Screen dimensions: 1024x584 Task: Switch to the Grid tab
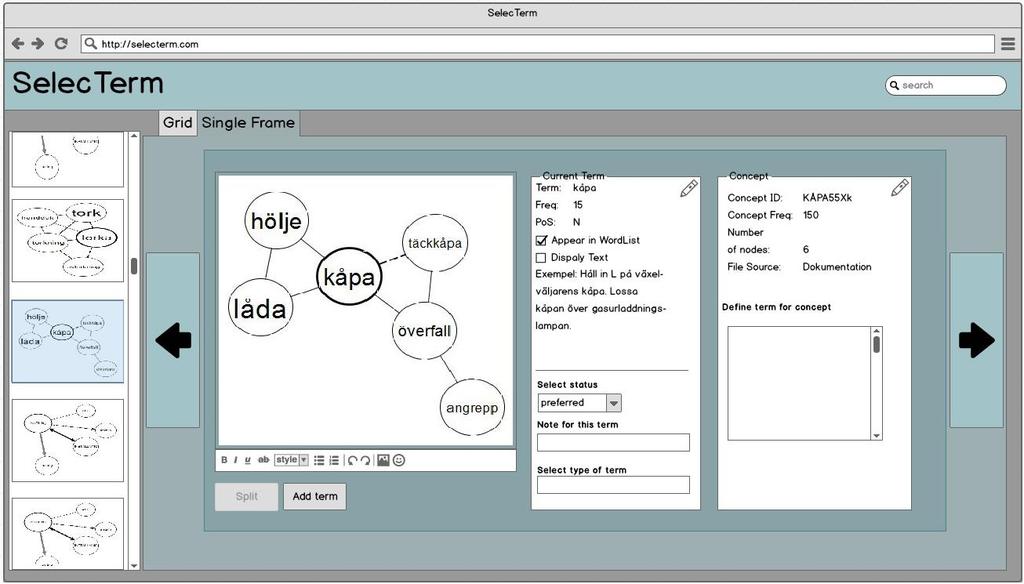[x=178, y=122]
